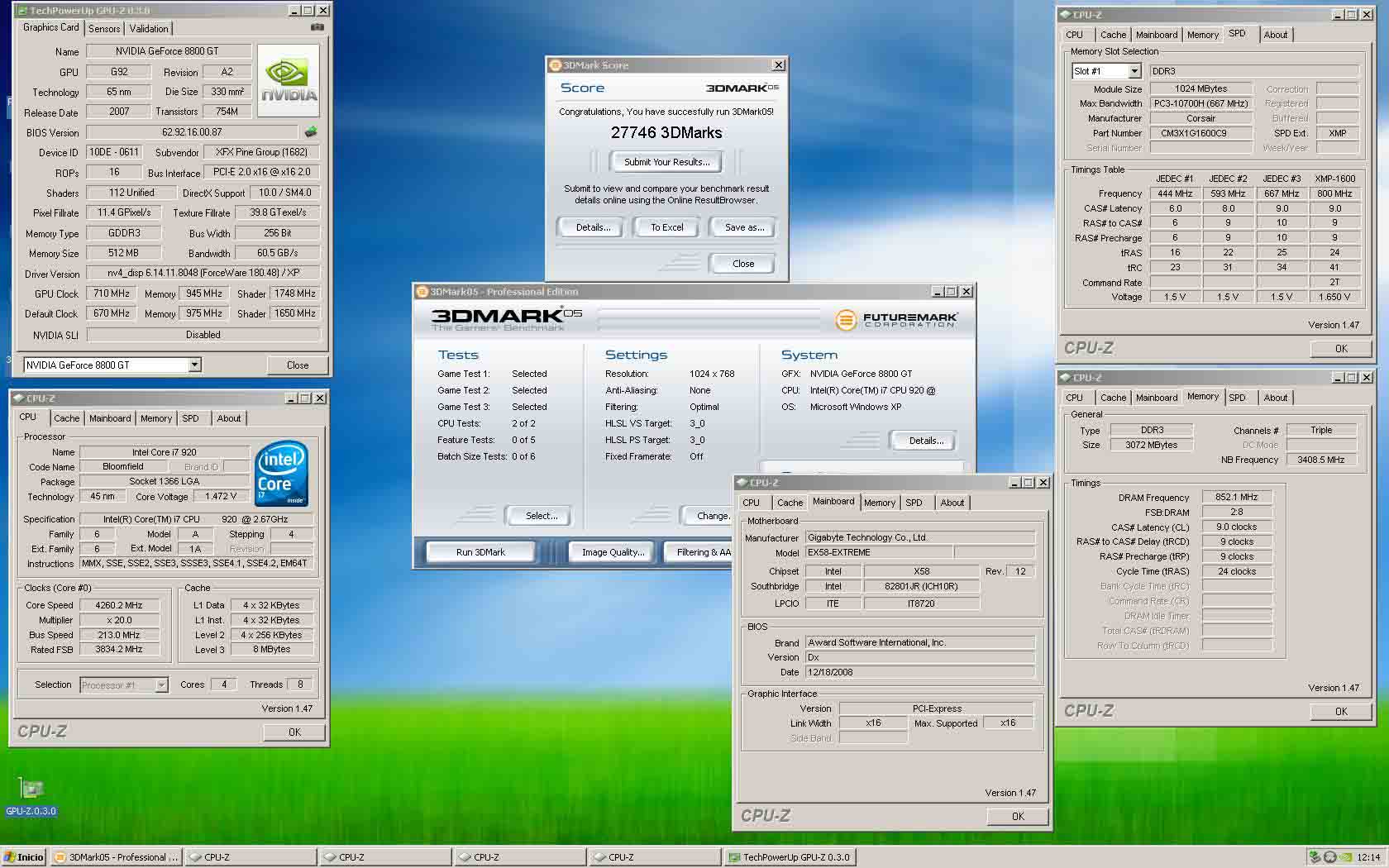Open SPD tab in CPU-Z processor window

point(190,418)
